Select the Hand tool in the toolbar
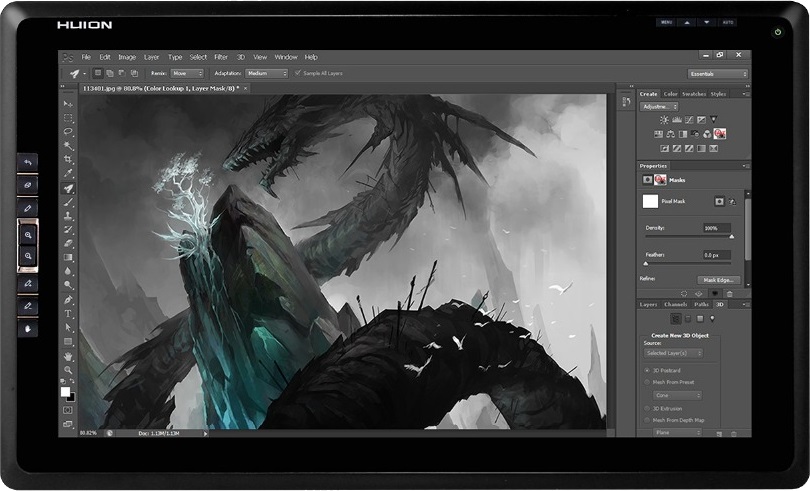This screenshot has width=810, height=491. pyautogui.click(x=68, y=356)
